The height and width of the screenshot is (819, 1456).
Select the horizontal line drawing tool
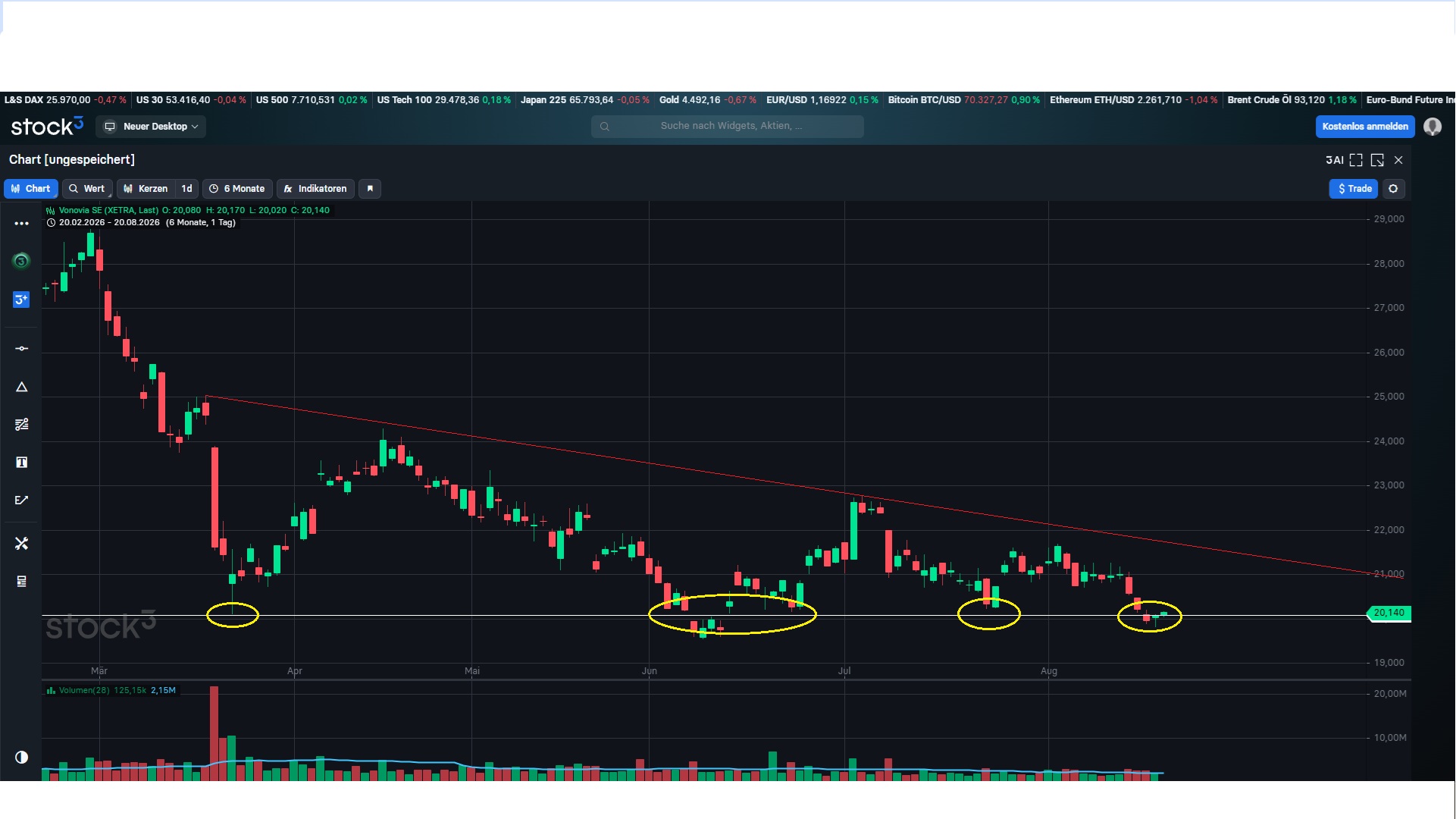pos(21,349)
